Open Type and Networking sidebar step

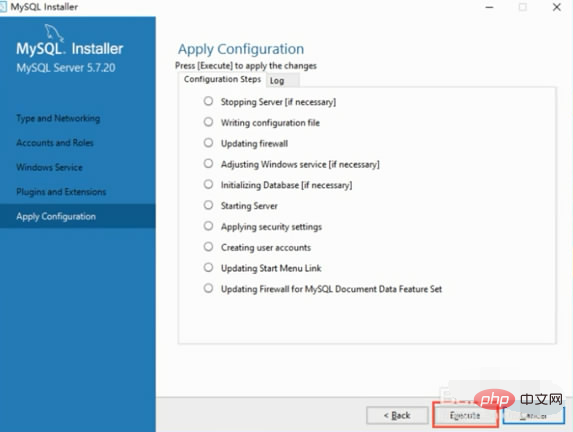[x=58, y=118]
